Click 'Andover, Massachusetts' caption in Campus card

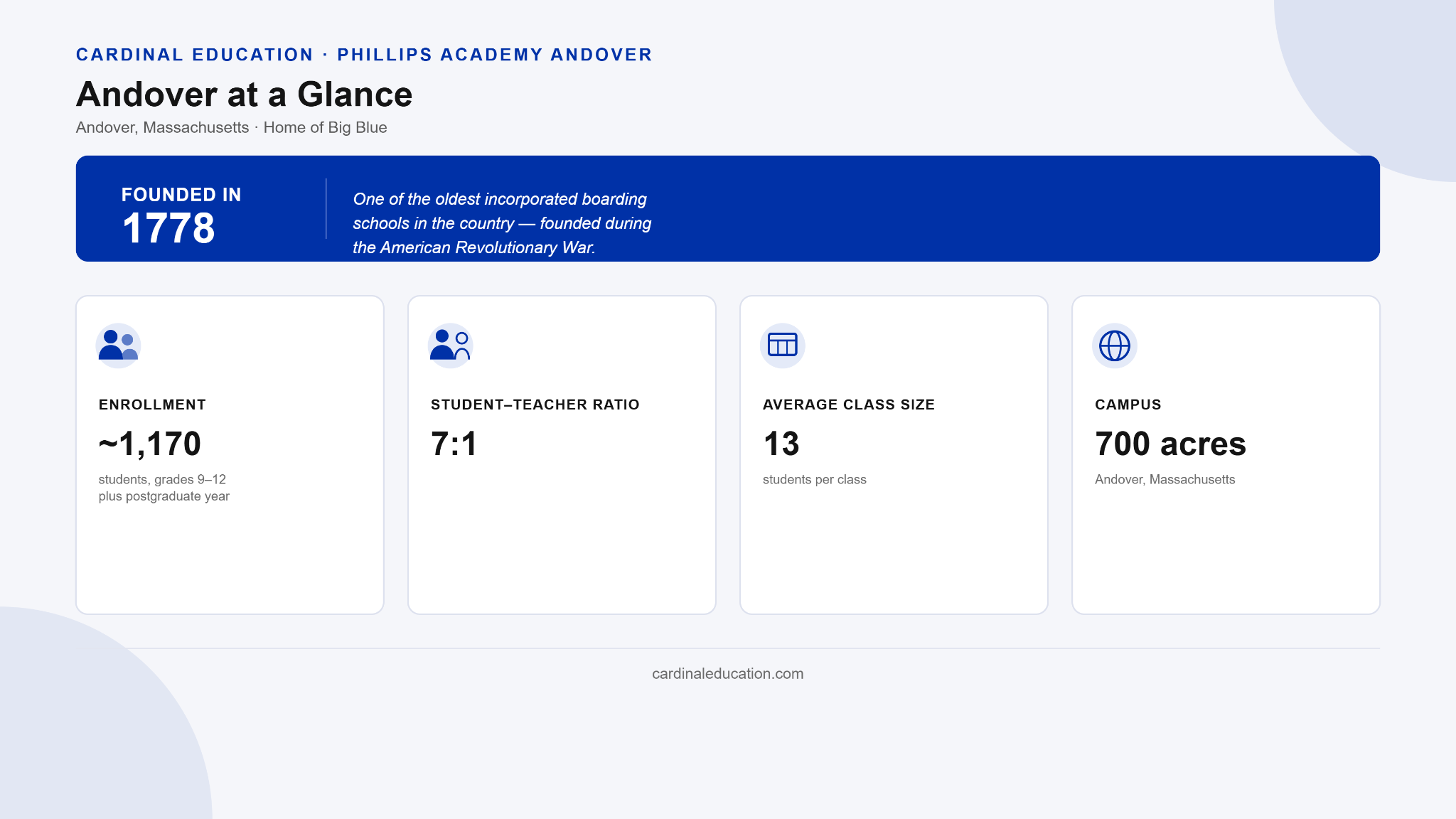coord(1165,479)
